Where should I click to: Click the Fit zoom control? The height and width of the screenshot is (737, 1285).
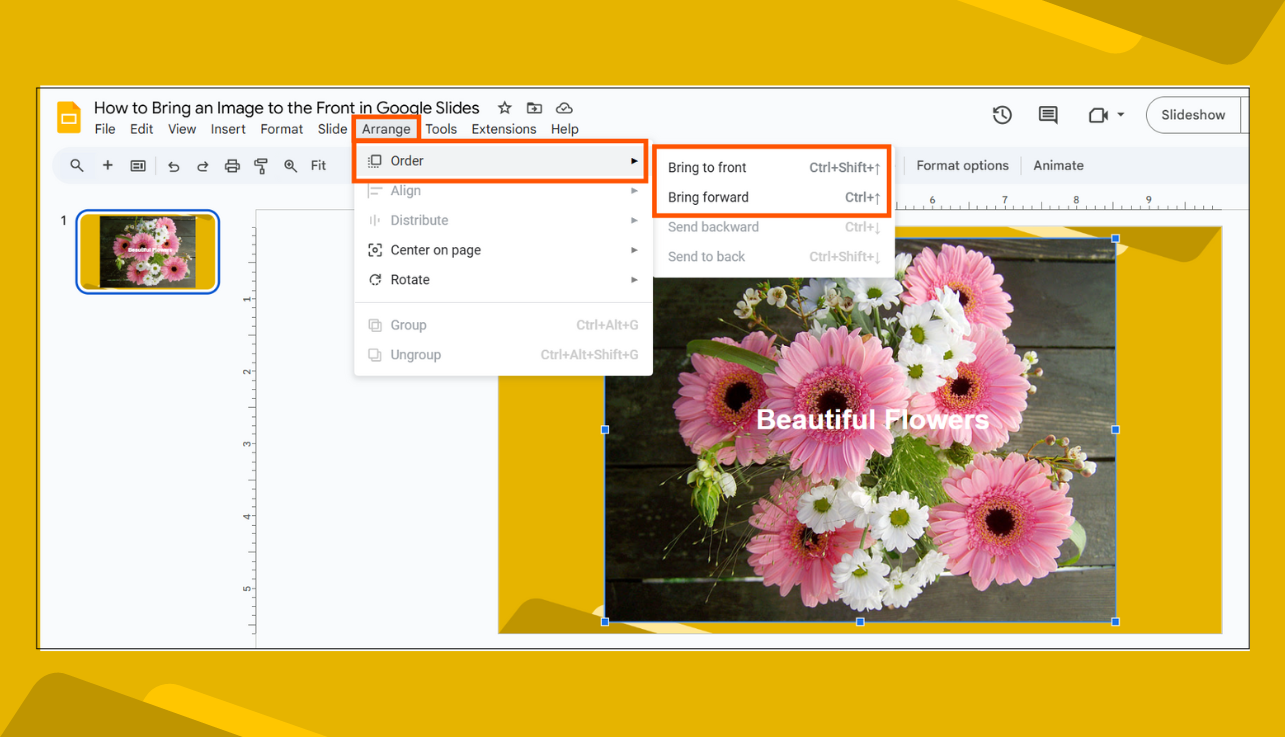tap(318, 165)
